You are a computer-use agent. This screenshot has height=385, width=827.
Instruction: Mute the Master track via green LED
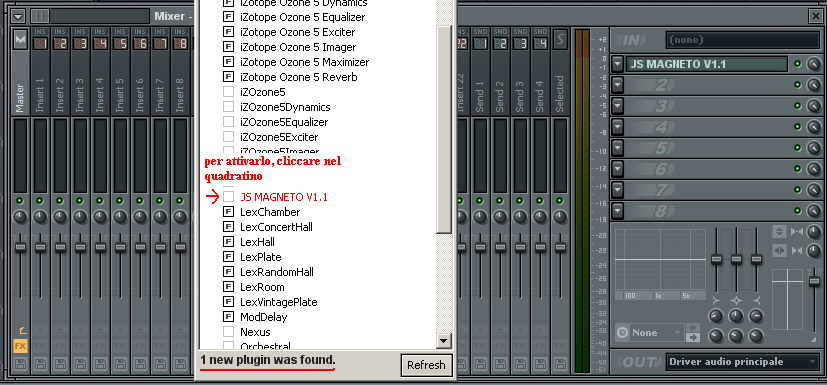20,201
